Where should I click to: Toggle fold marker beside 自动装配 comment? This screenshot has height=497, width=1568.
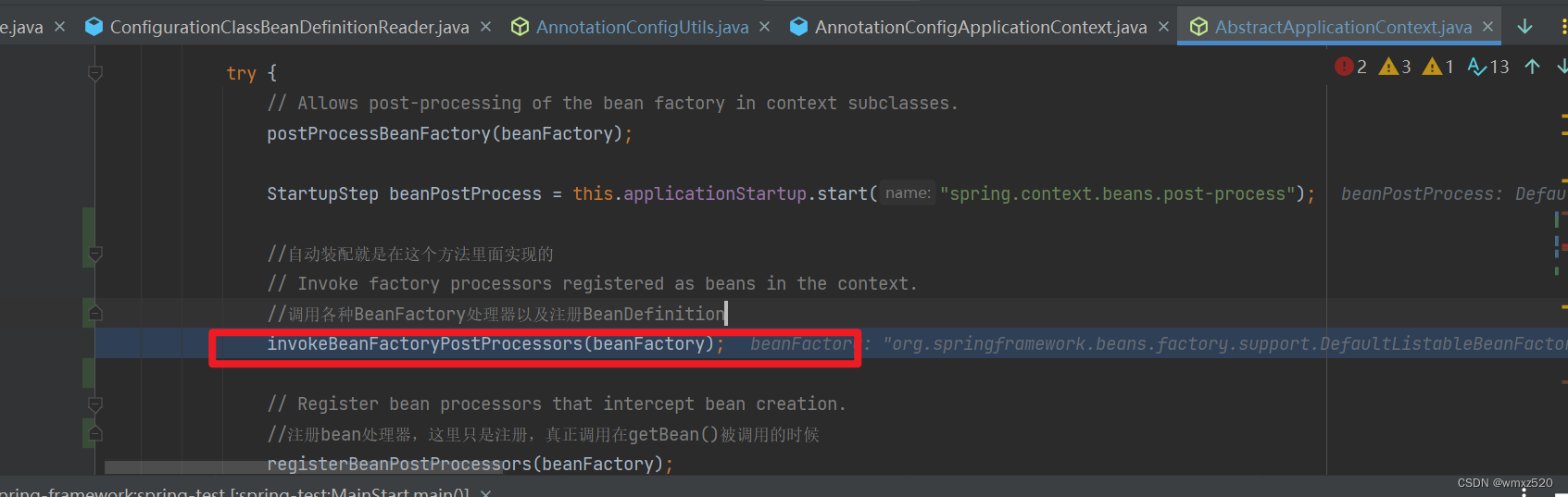pos(94,253)
